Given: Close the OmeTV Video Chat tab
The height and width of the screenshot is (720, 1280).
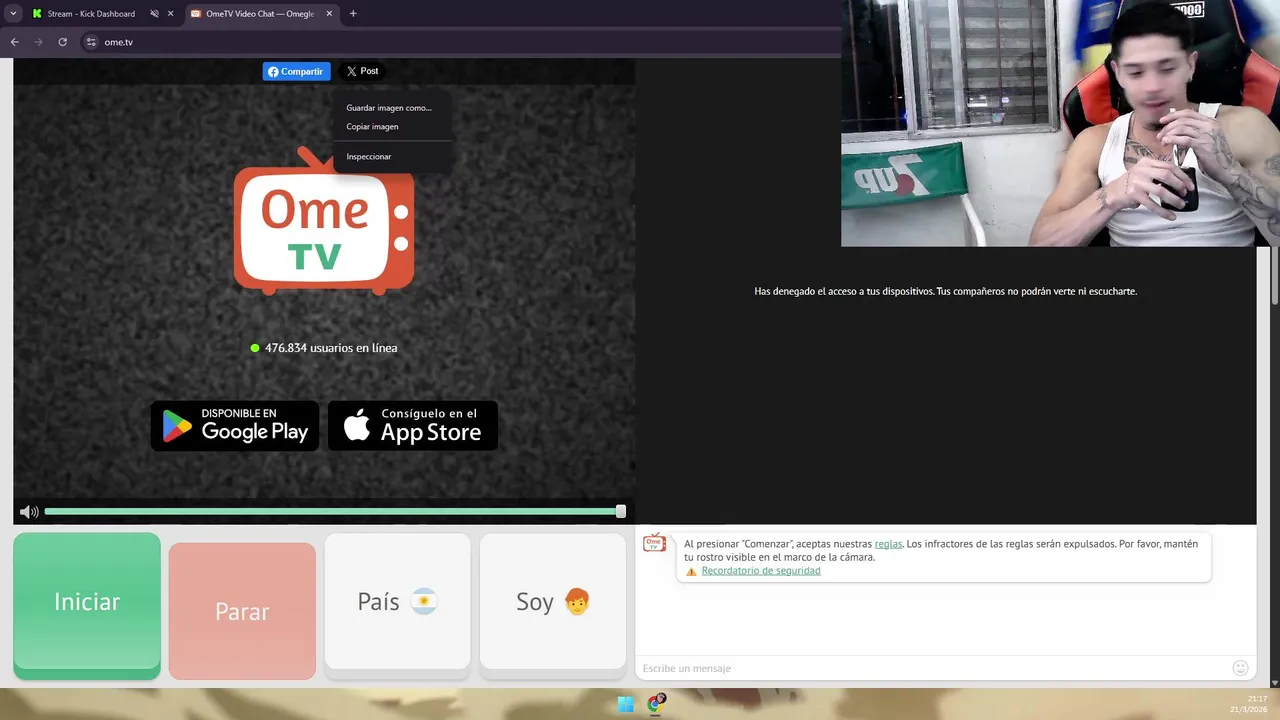Looking at the screenshot, I should 329,14.
